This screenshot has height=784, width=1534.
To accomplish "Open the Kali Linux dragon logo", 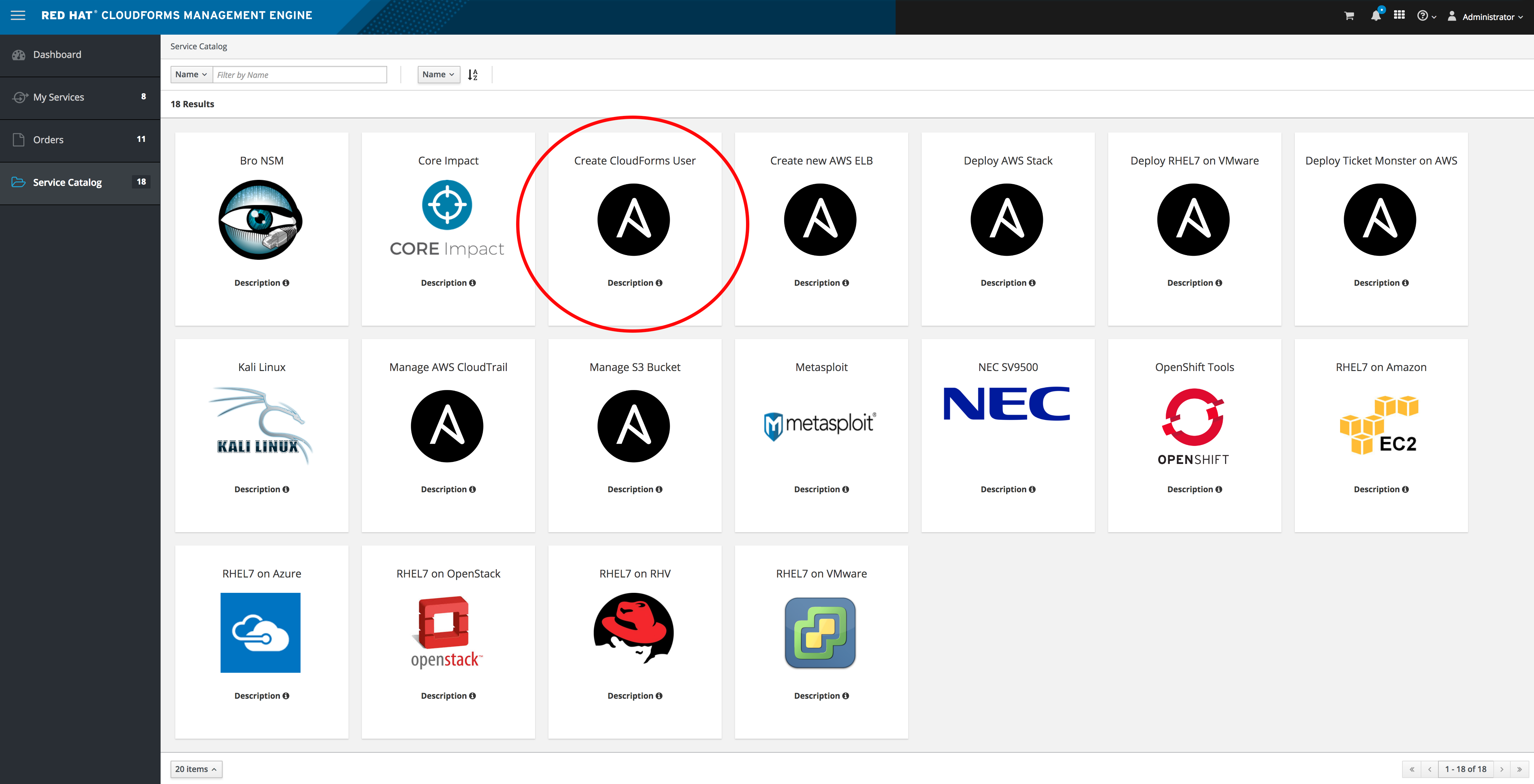I will click(x=261, y=425).
